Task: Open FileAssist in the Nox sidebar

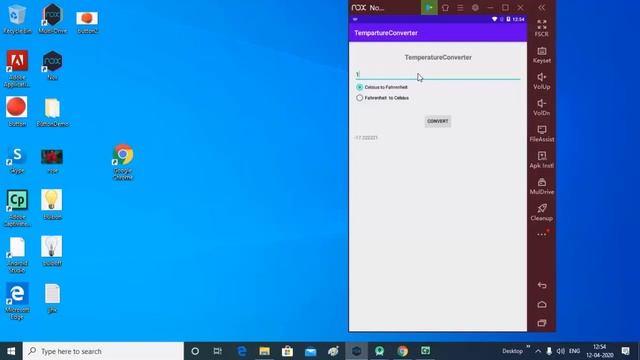Action: tap(542, 133)
